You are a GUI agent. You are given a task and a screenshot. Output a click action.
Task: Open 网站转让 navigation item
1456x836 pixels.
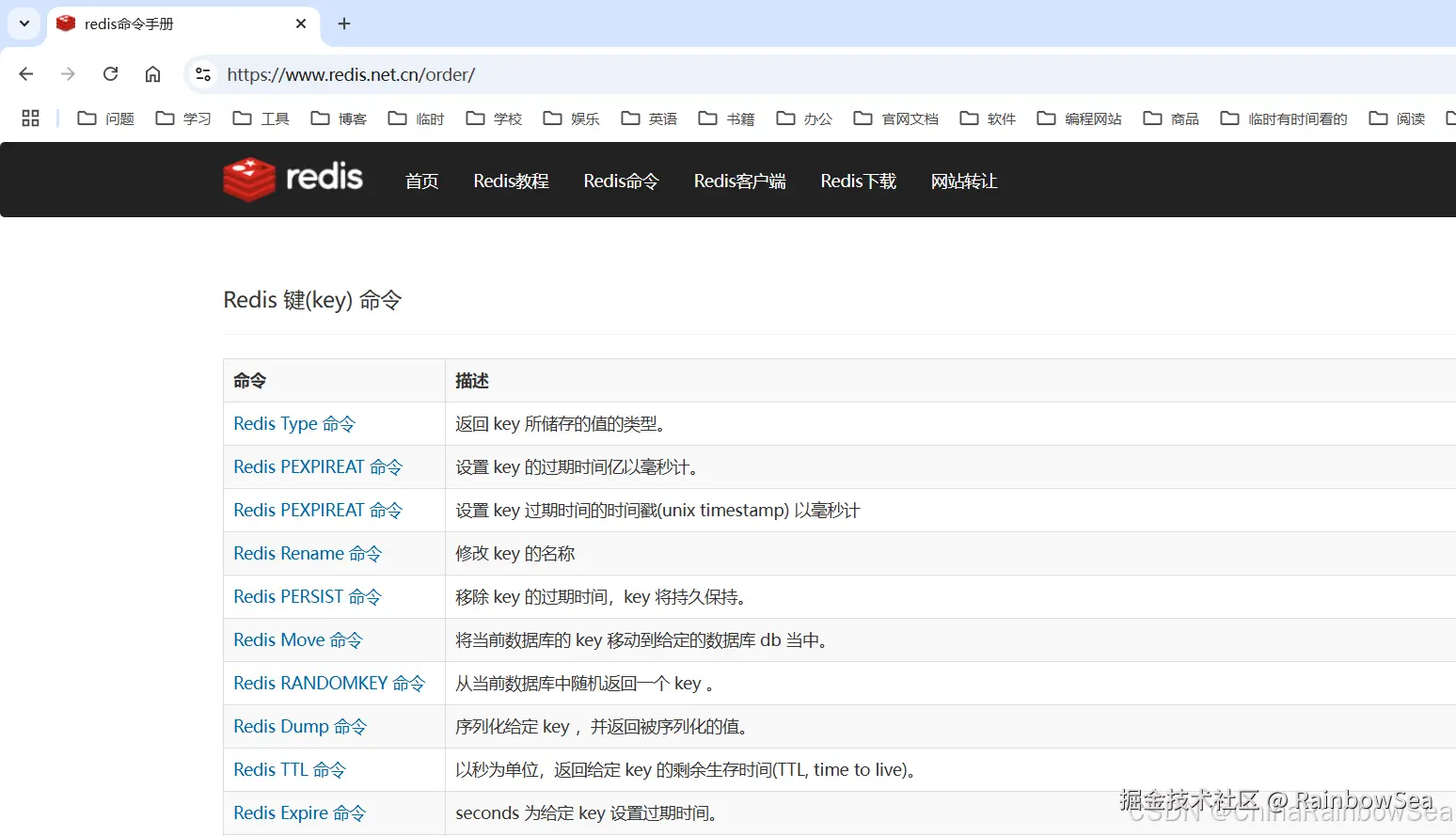click(964, 181)
